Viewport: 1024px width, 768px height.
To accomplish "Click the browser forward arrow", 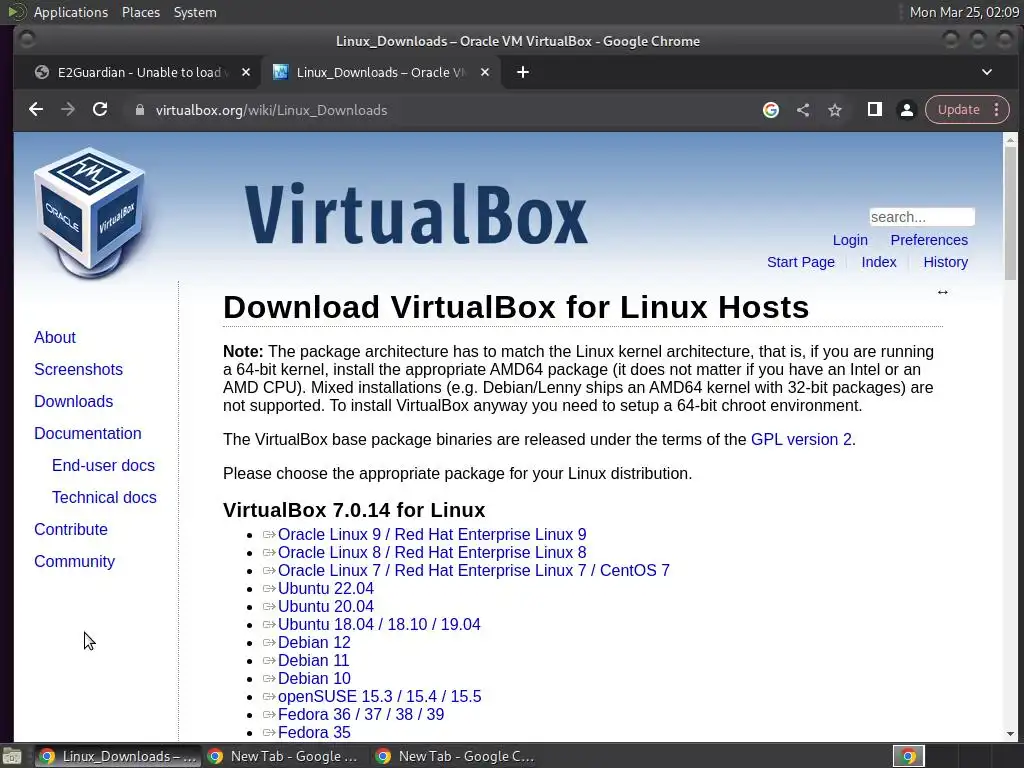I will pos(68,110).
